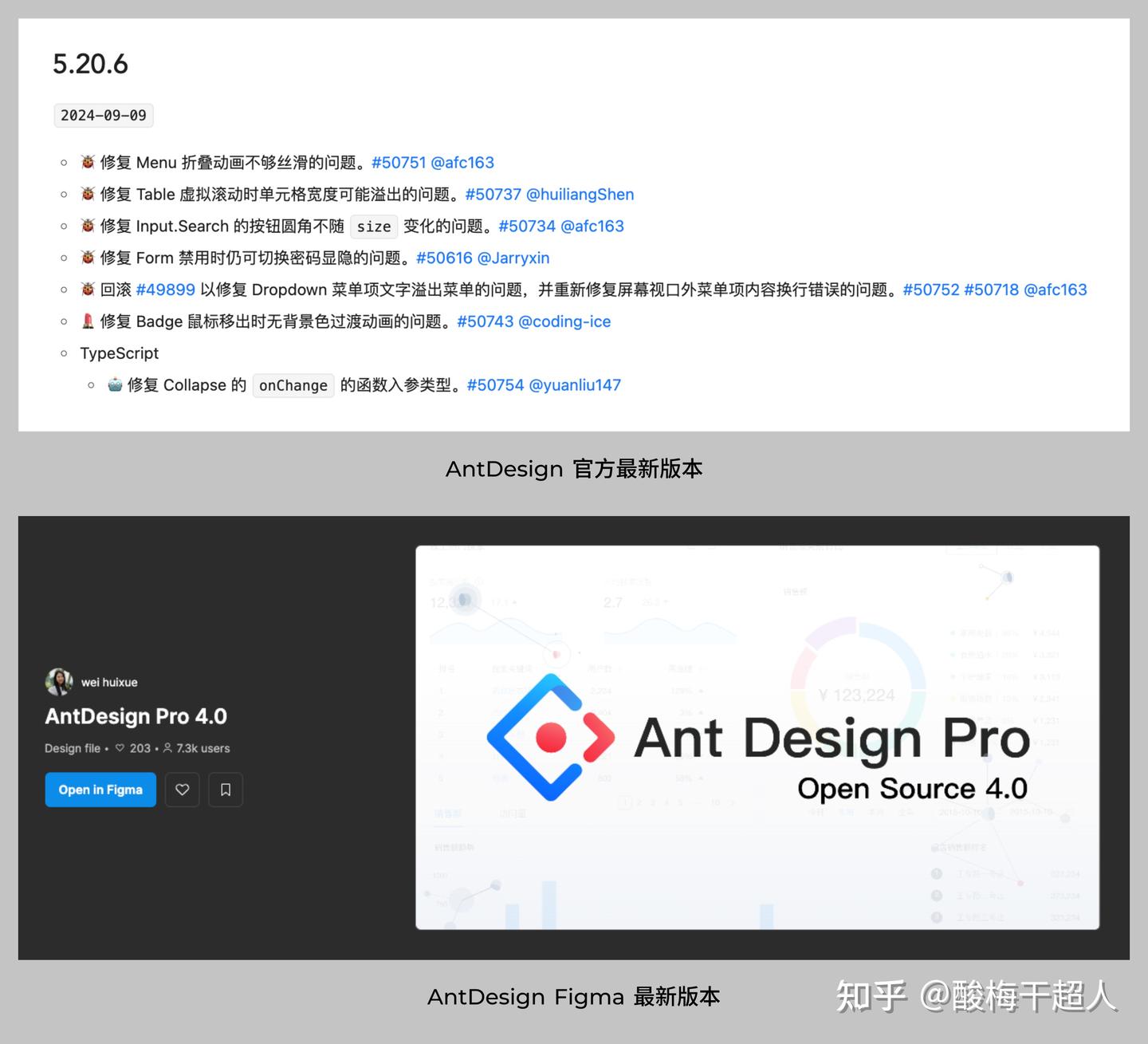Screen dimensions: 1148x1044
Task: Click the bug emoji on the Table fix entry
Action: click(87, 194)
